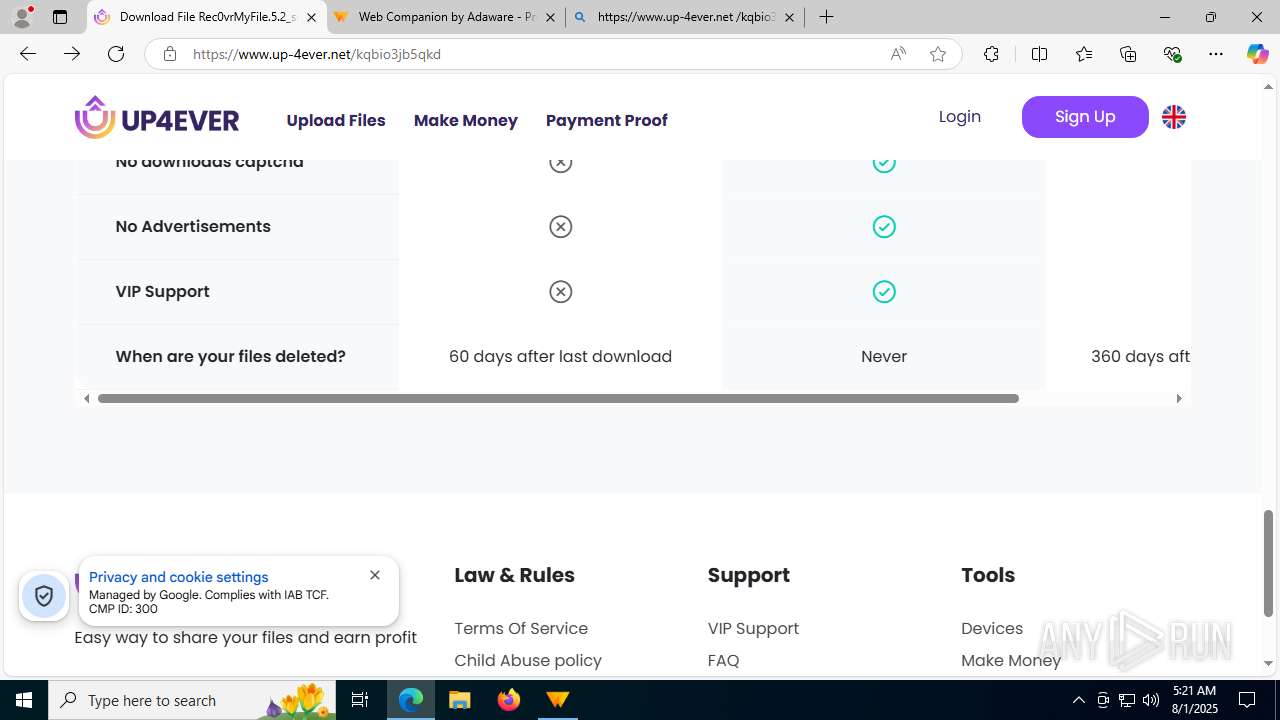Screen dimensions: 1280x720
Task: Click the Sign Up button
Action: point(1085,117)
